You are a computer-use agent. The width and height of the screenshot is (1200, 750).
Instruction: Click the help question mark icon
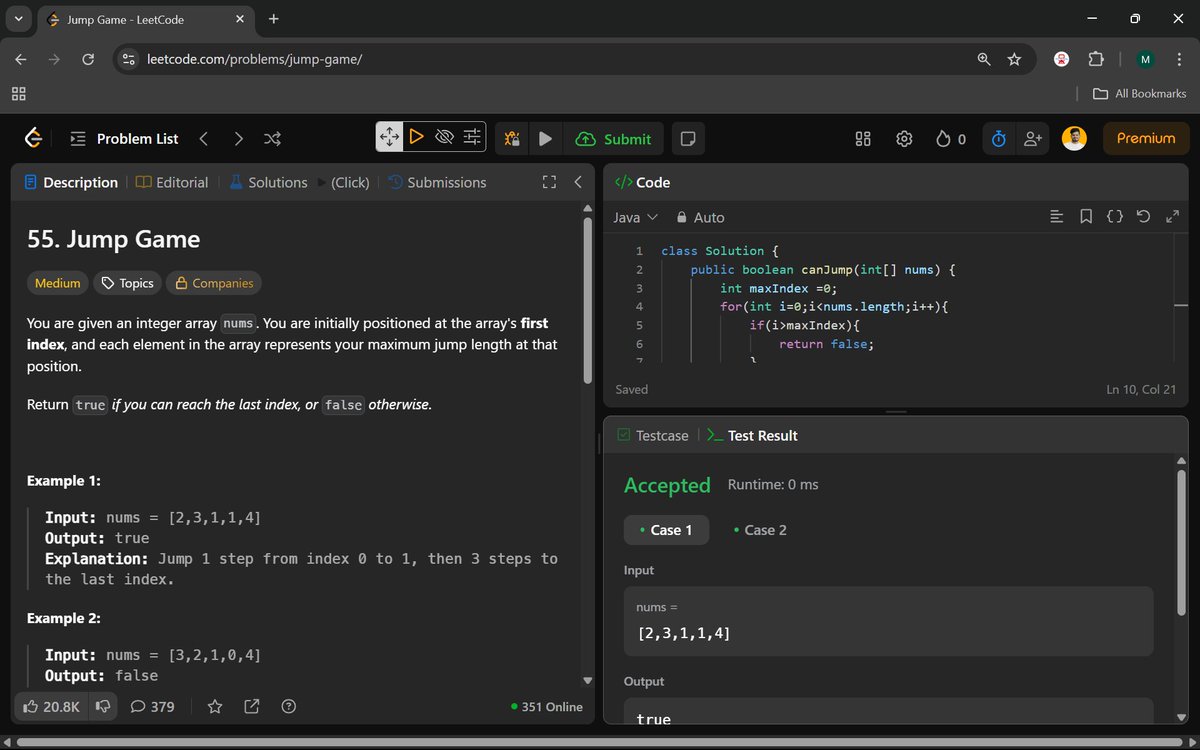[x=289, y=706]
